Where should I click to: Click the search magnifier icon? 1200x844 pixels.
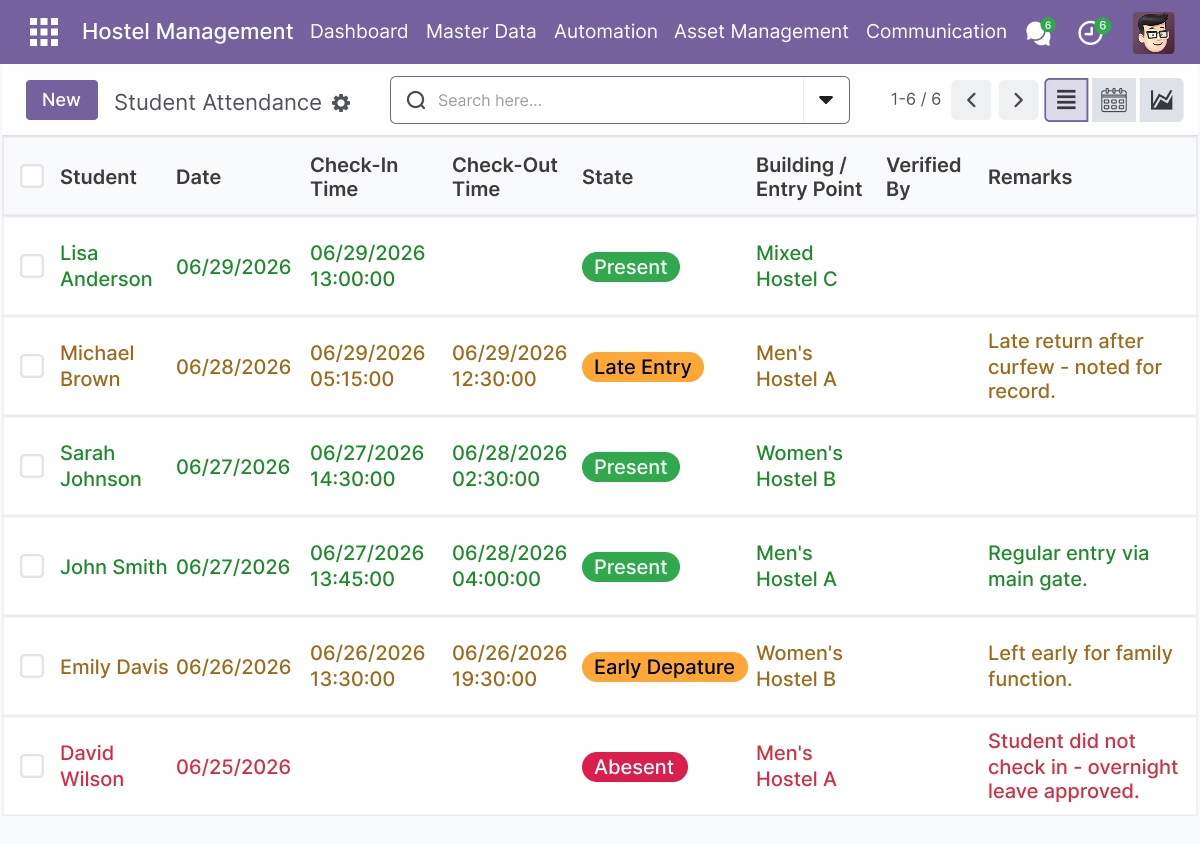coord(417,100)
